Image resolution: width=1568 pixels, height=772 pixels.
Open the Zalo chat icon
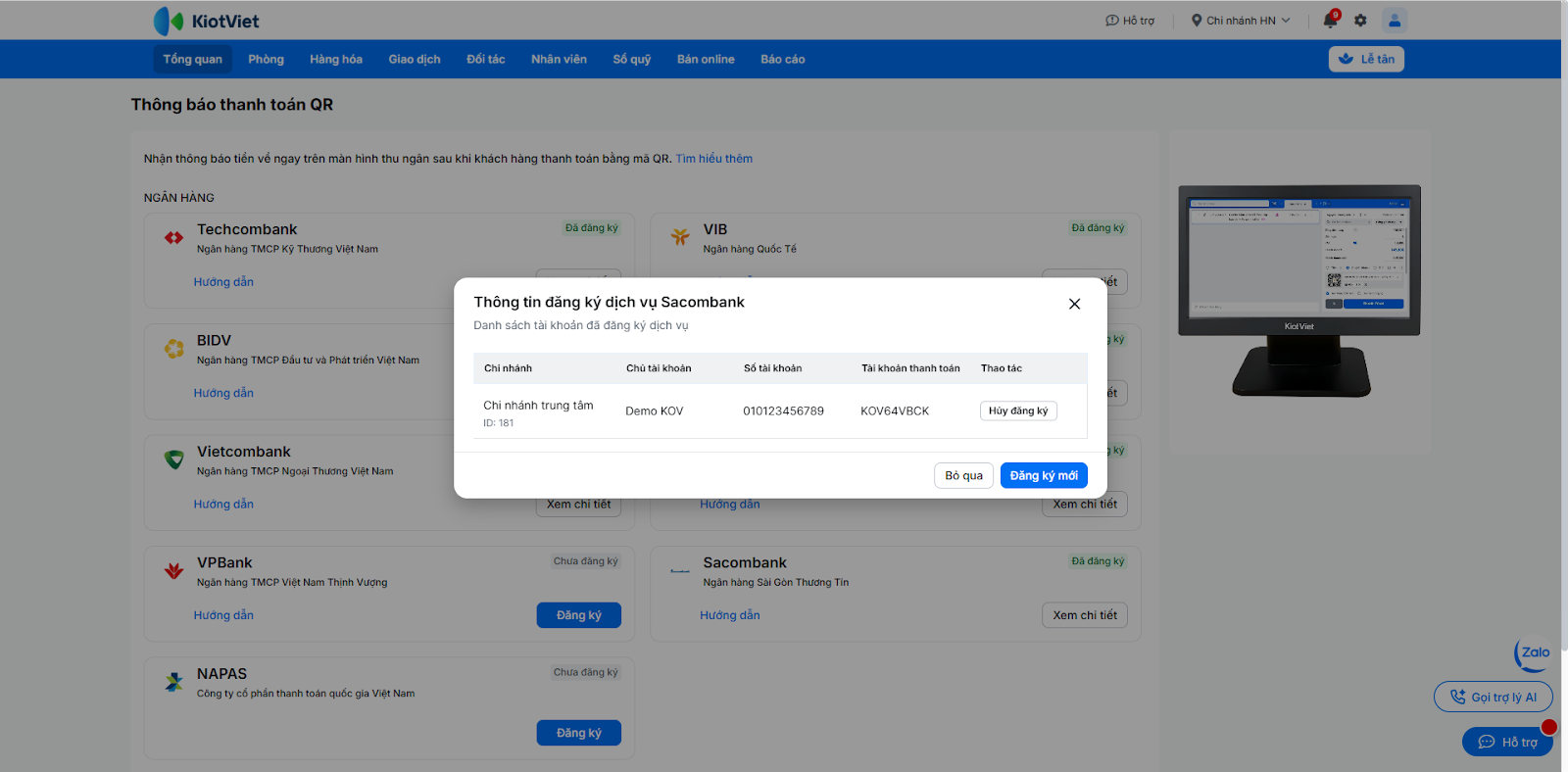(x=1534, y=652)
